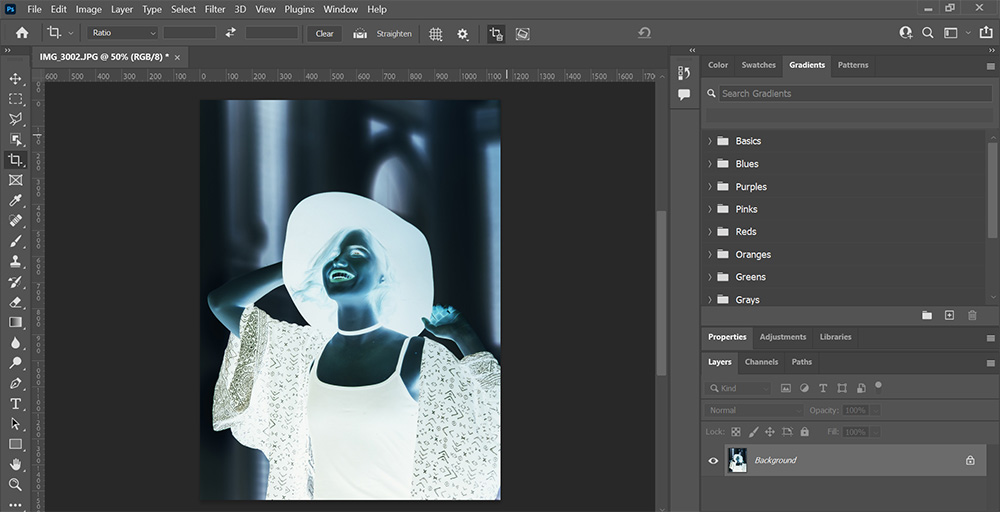Open the Ratio preset dropdown
This screenshot has height=512, width=1000.
click(122, 33)
